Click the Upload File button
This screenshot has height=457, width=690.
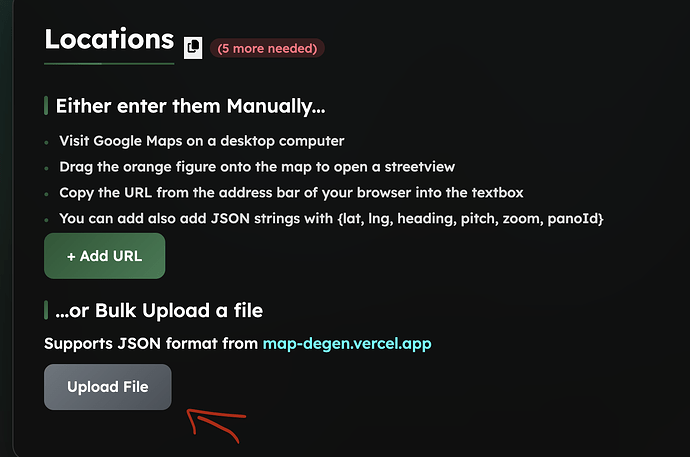coord(108,387)
